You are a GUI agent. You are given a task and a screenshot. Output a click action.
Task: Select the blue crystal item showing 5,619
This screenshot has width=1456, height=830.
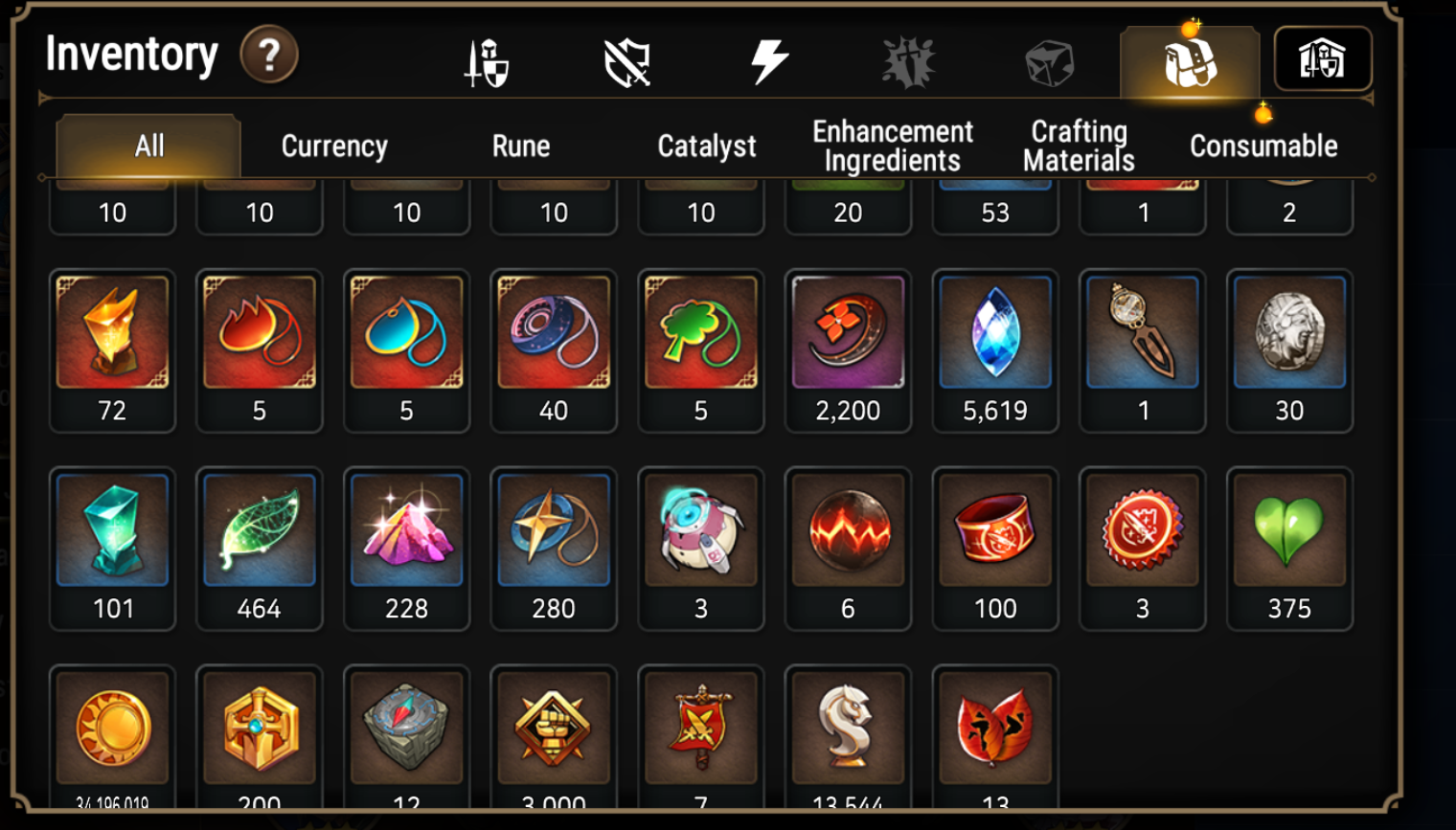[995, 351]
